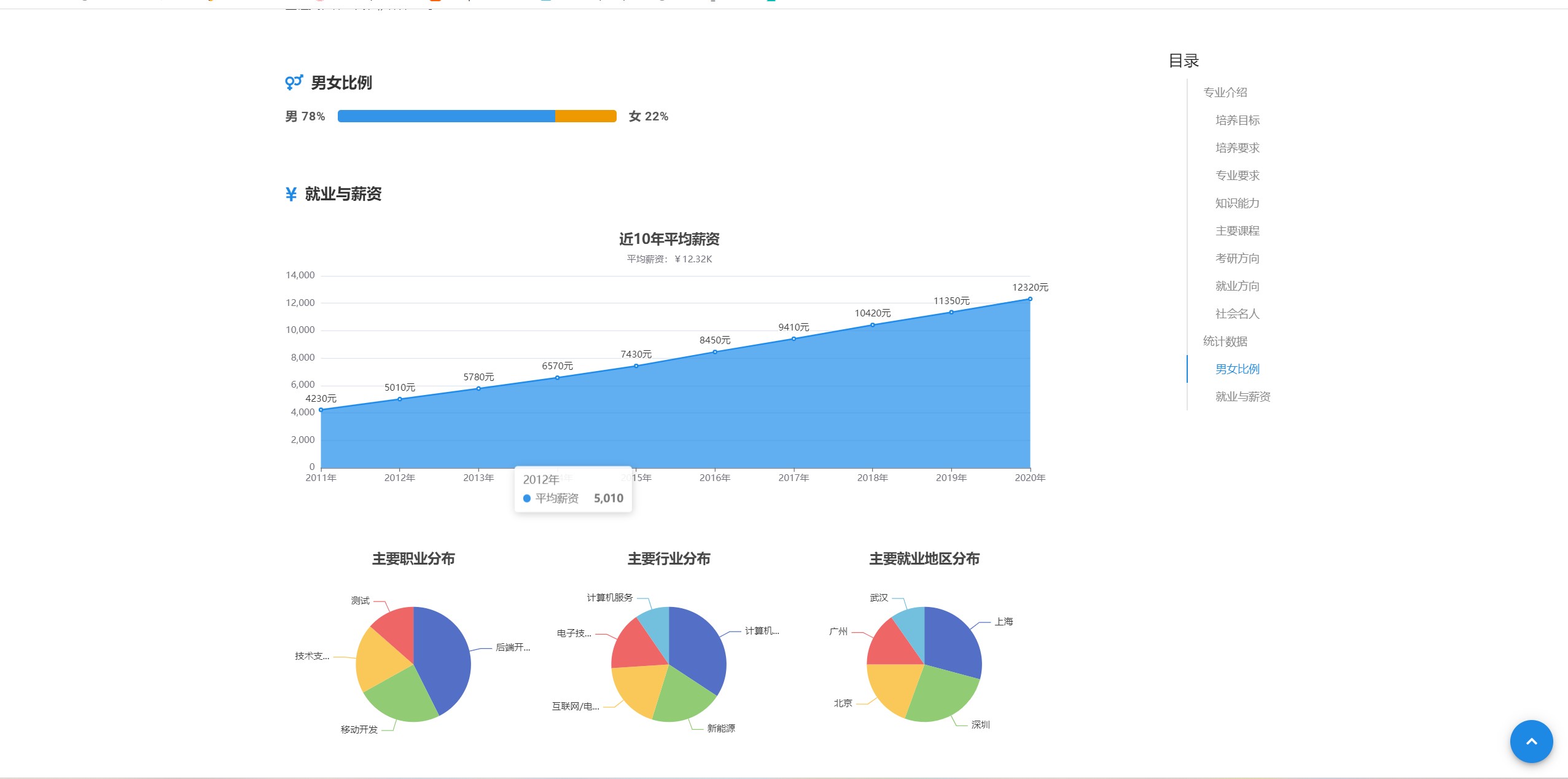1568x779 pixels.
Task: Click the data point labeled 6570元
Action: [557, 377]
